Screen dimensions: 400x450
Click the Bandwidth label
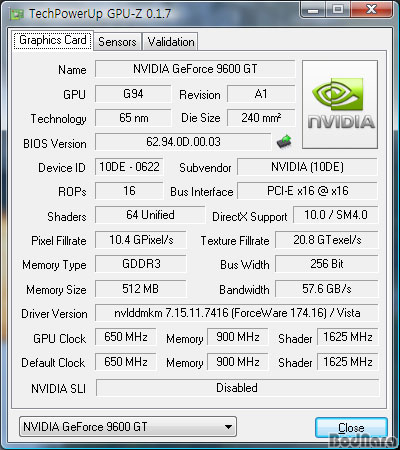point(244,290)
